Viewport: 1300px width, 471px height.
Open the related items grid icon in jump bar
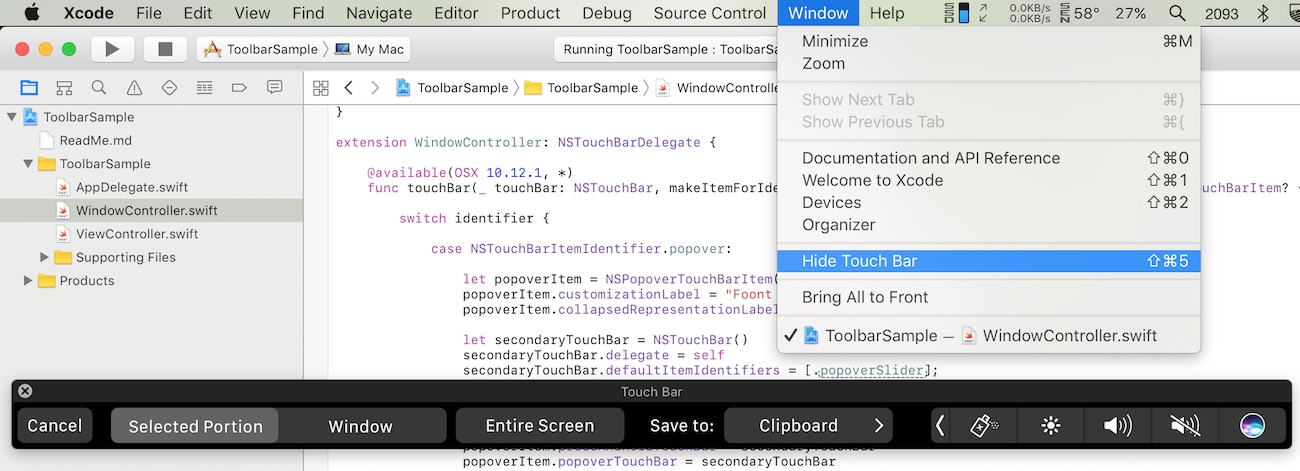pos(320,88)
